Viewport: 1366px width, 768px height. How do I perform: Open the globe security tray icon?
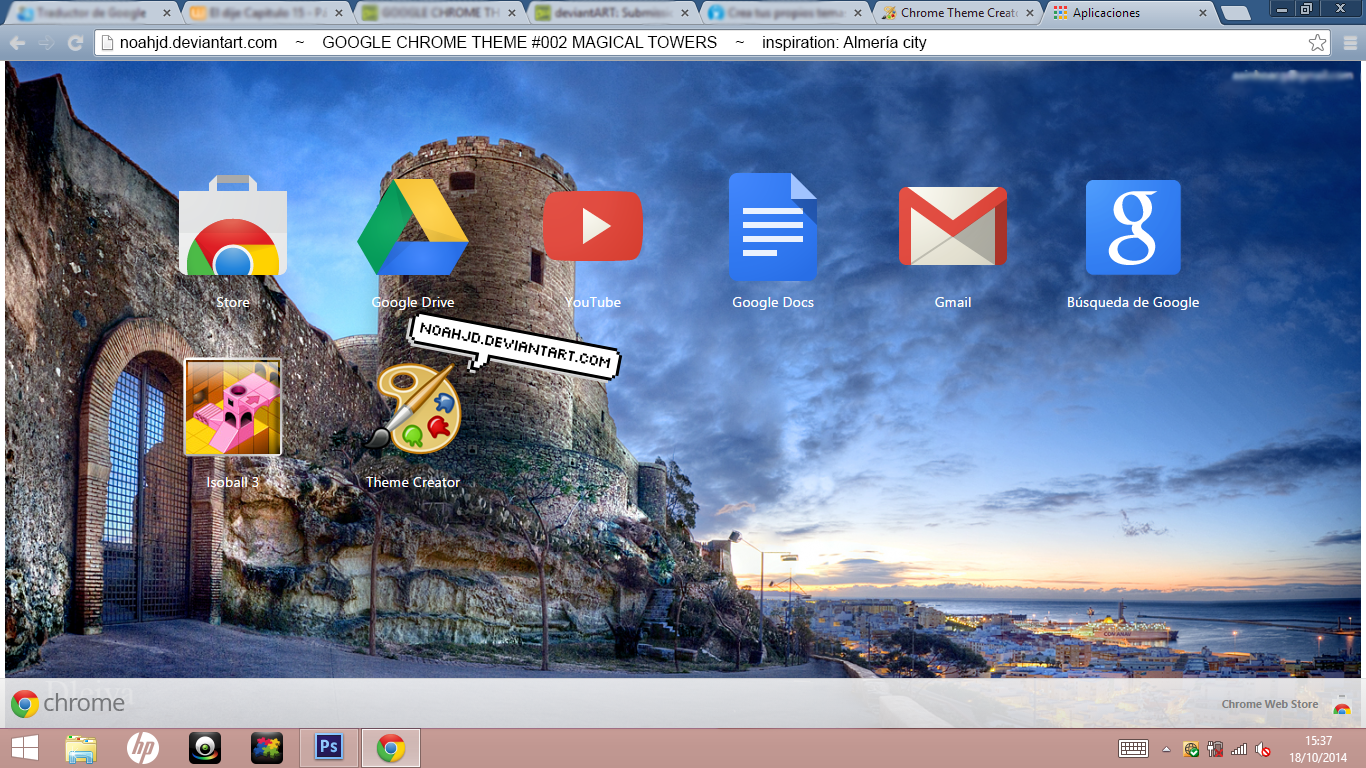[x=1191, y=748]
